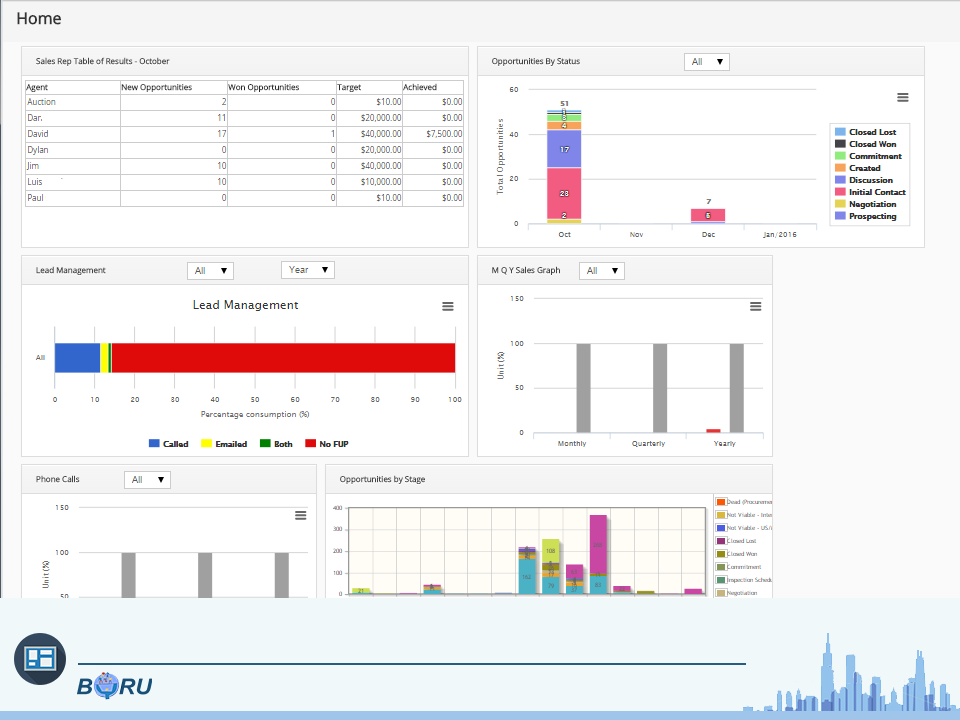This screenshot has width=960, height=720.
Task: Open Lead Management chart hamburger menu
Action: (448, 306)
